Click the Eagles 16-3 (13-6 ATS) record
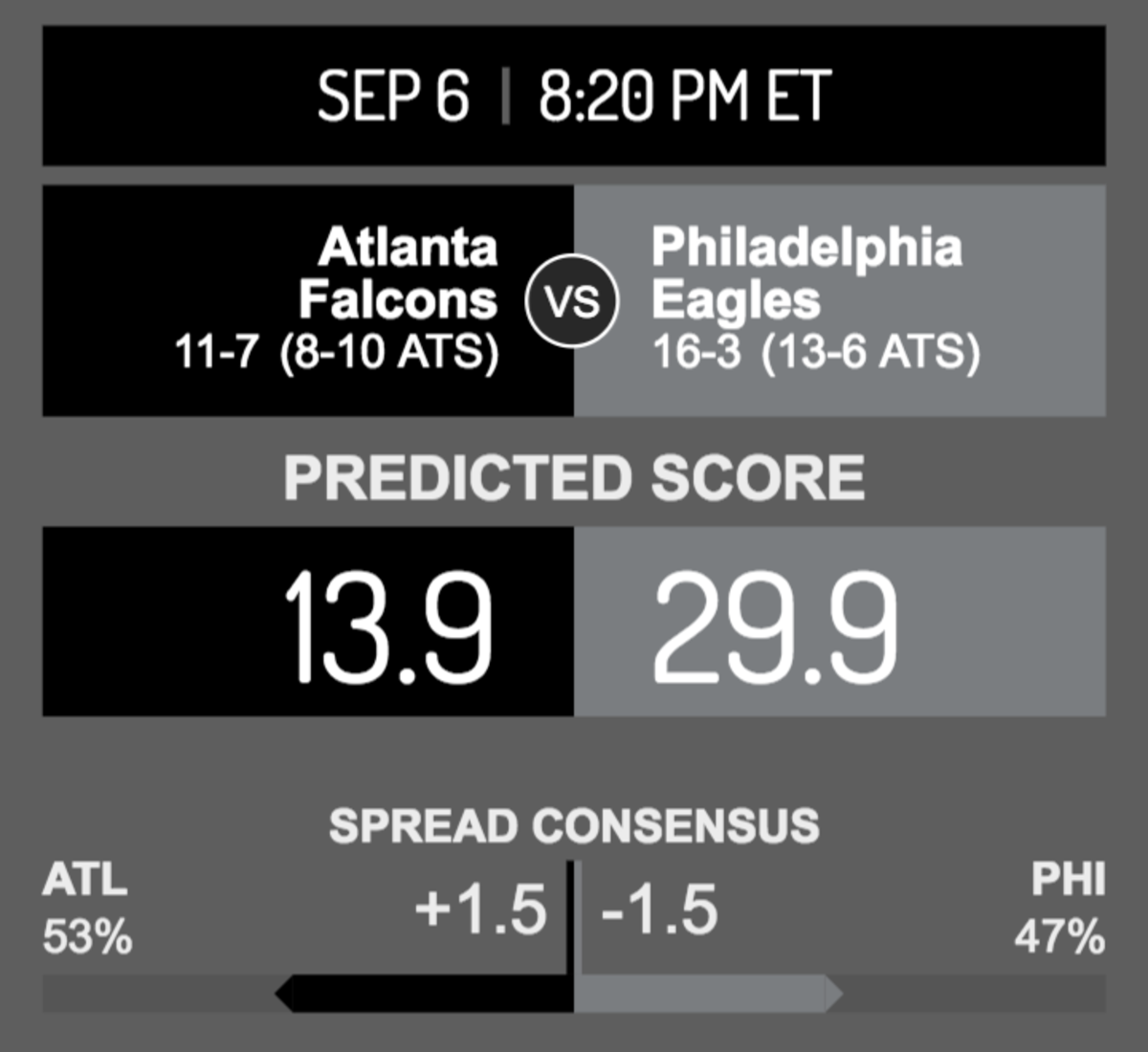The height and width of the screenshot is (1052, 1148). tap(816, 352)
